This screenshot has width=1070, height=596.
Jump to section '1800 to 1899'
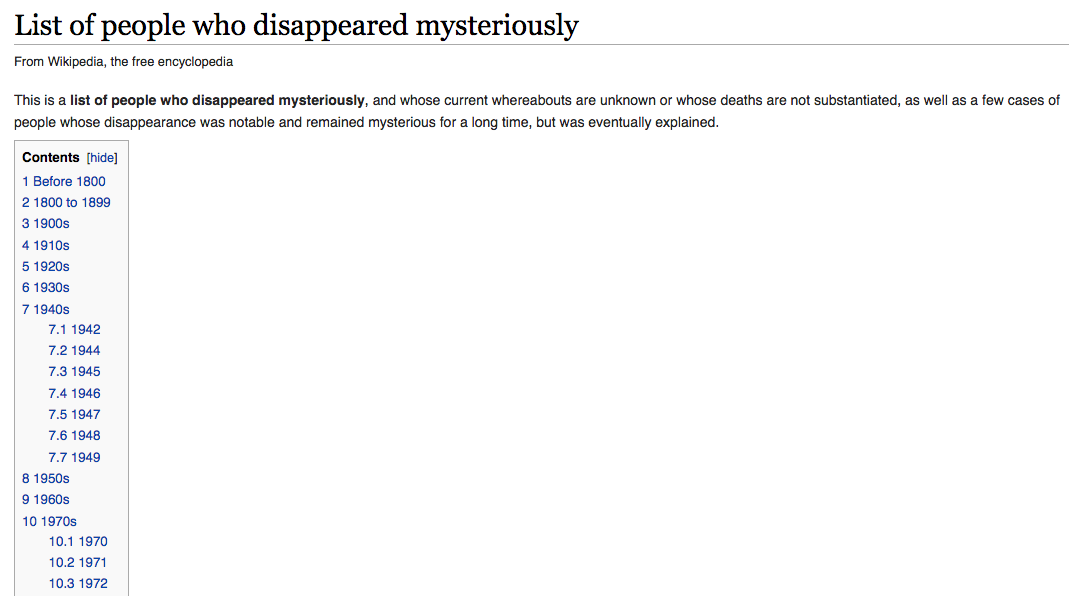point(66,203)
